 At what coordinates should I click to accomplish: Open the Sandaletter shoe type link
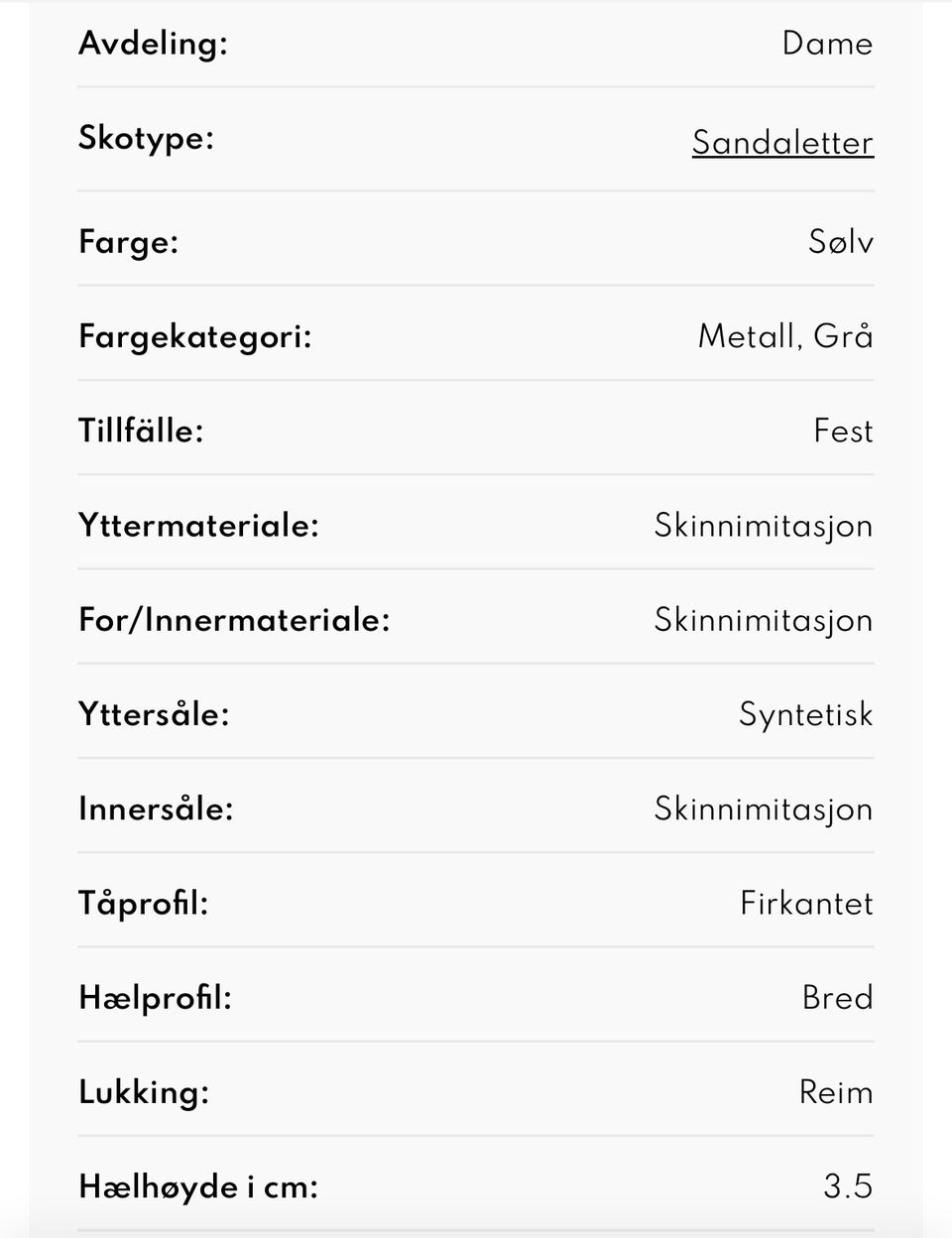(x=782, y=143)
